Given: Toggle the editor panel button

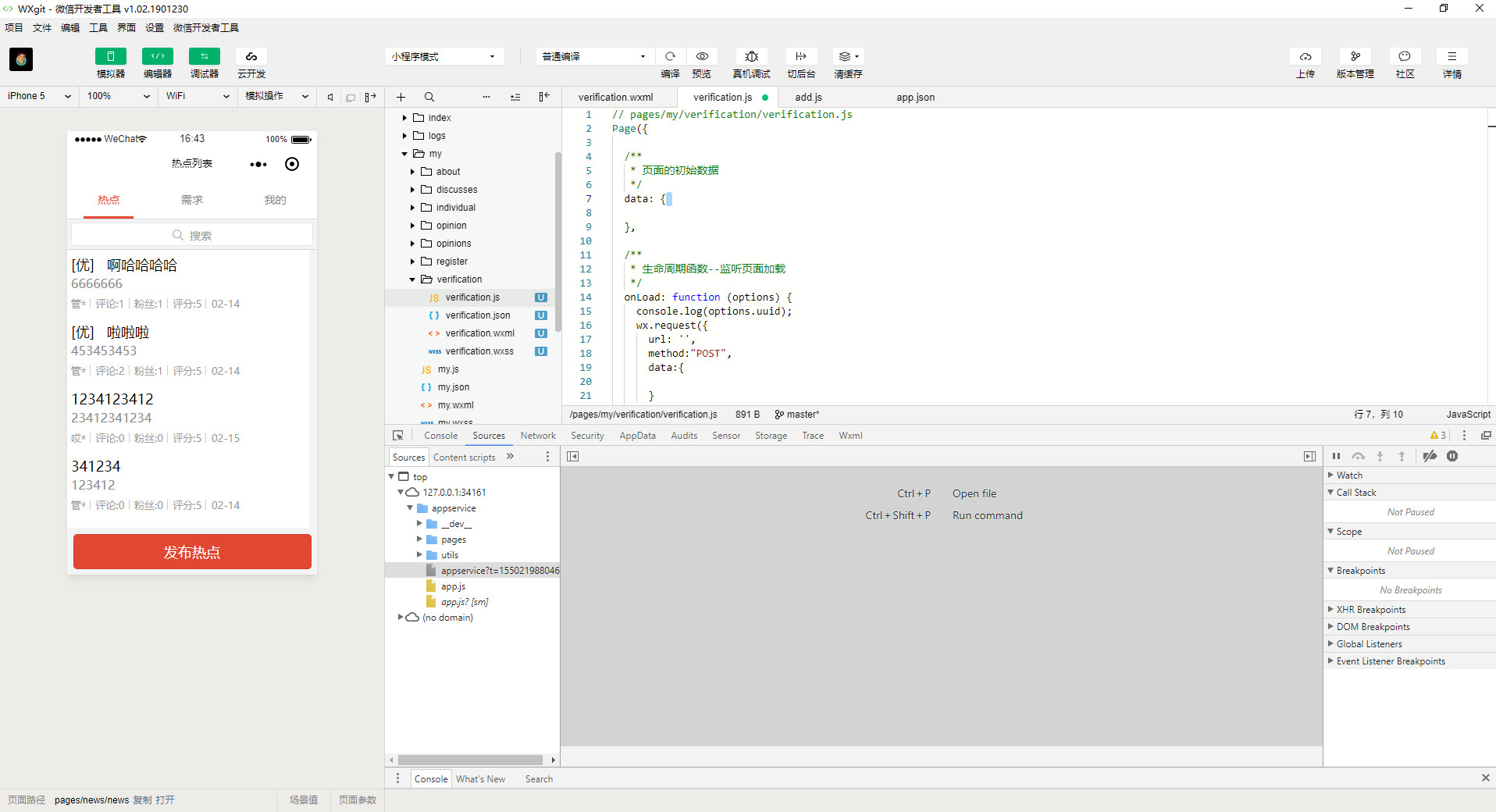Looking at the screenshot, I should coord(158,56).
